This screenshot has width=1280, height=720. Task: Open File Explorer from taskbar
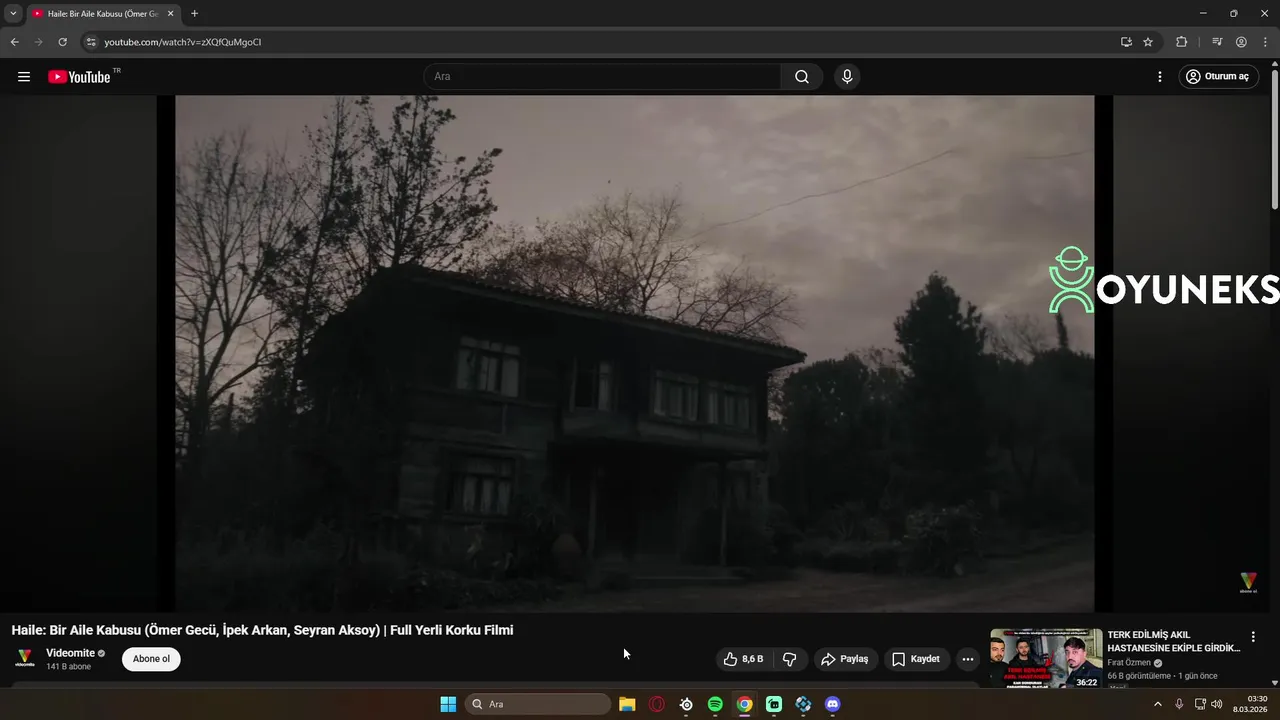(x=627, y=704)
